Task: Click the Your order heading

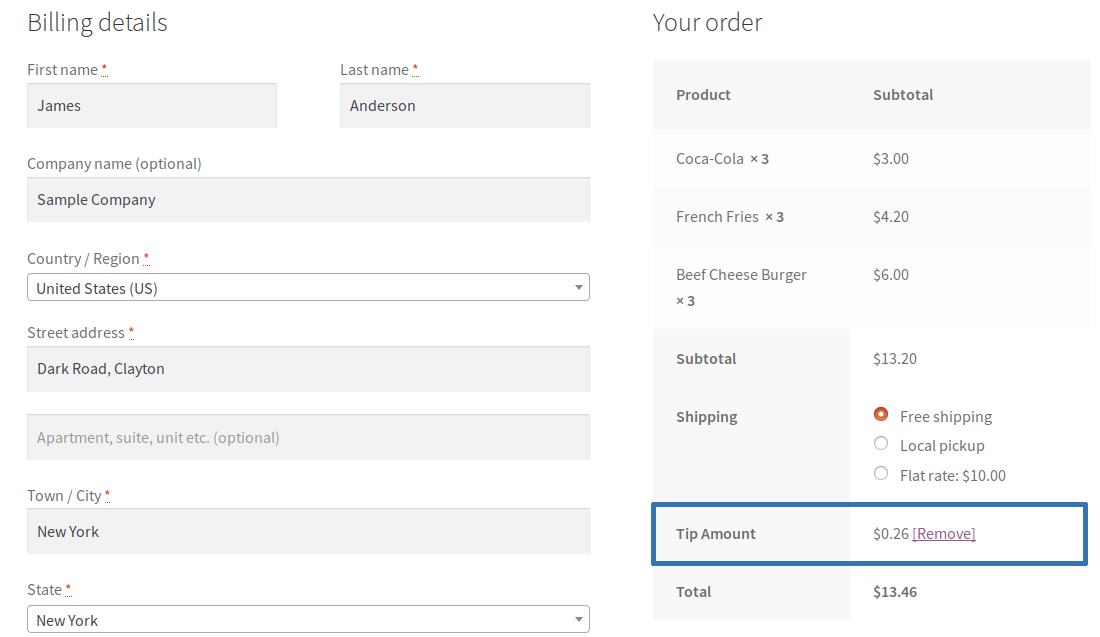Action: tap(708, 22)
